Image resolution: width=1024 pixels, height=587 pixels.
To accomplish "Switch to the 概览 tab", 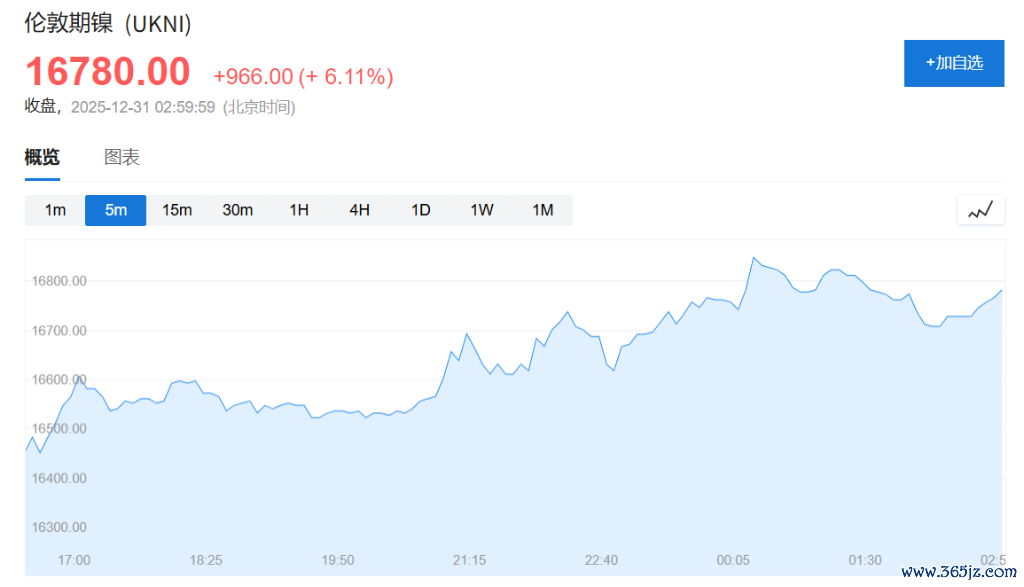I will tap(42, 157).
